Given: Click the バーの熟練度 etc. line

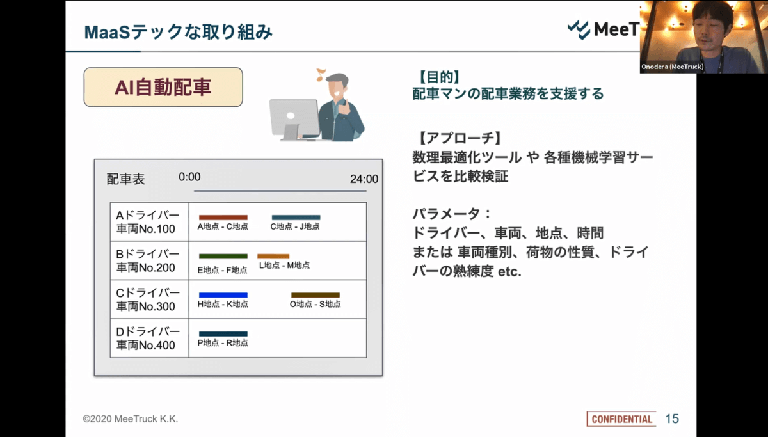Looking at the screenshot, I should click(467, 271).
